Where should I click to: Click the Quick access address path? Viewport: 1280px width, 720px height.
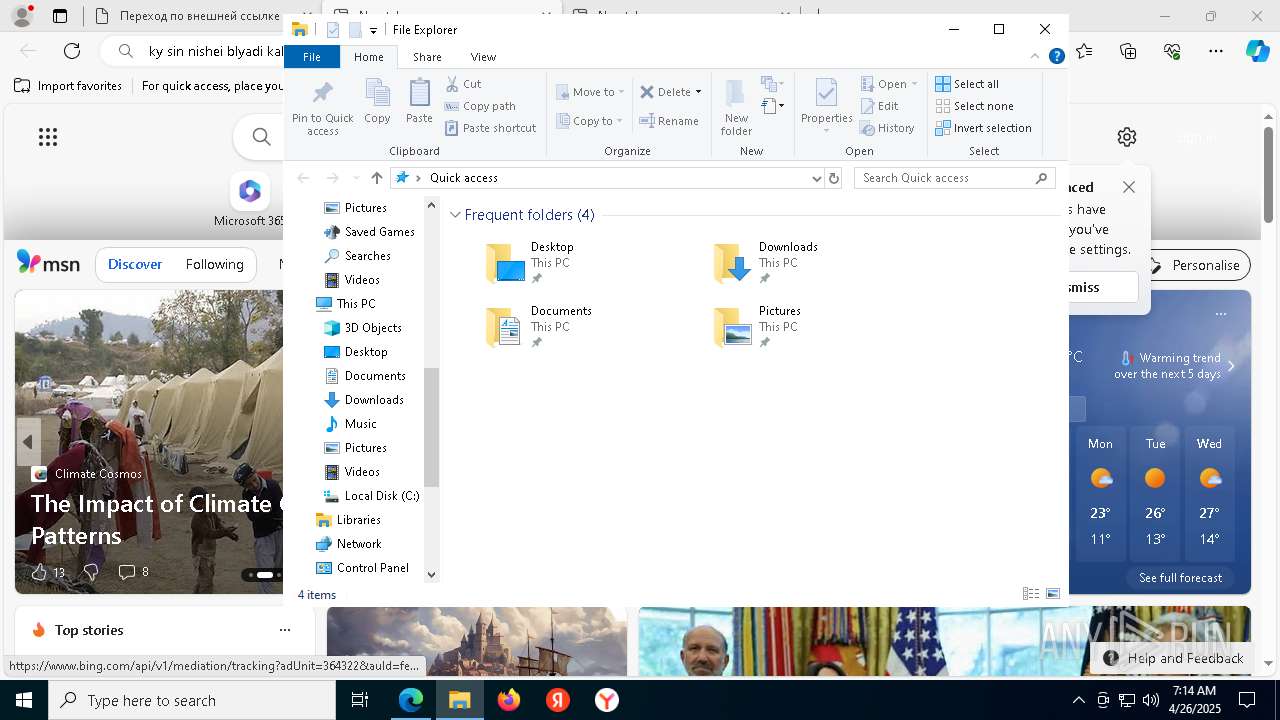click(463, 178)
